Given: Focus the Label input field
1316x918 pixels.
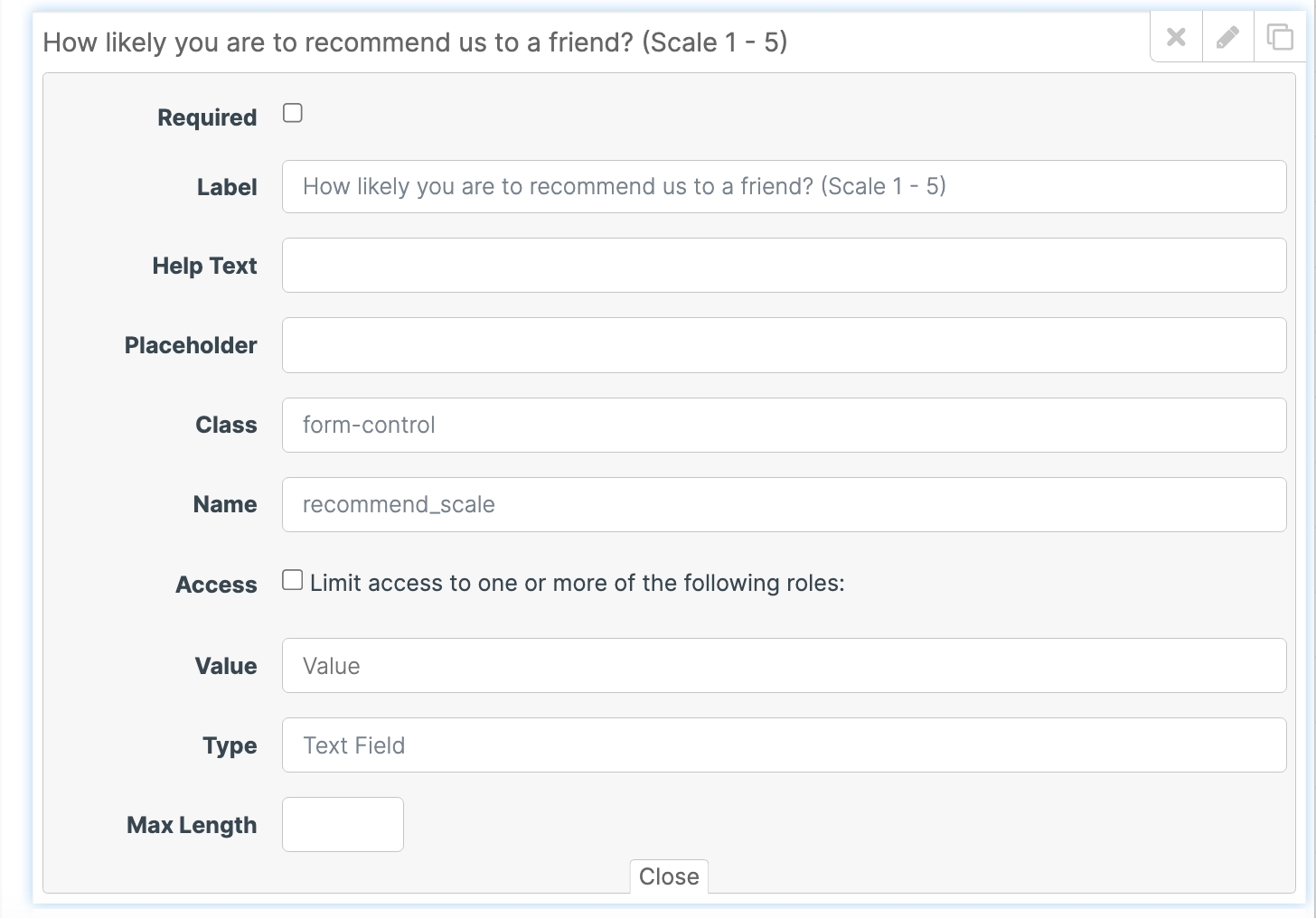Looking at the screenshot, I should [784, 187].
